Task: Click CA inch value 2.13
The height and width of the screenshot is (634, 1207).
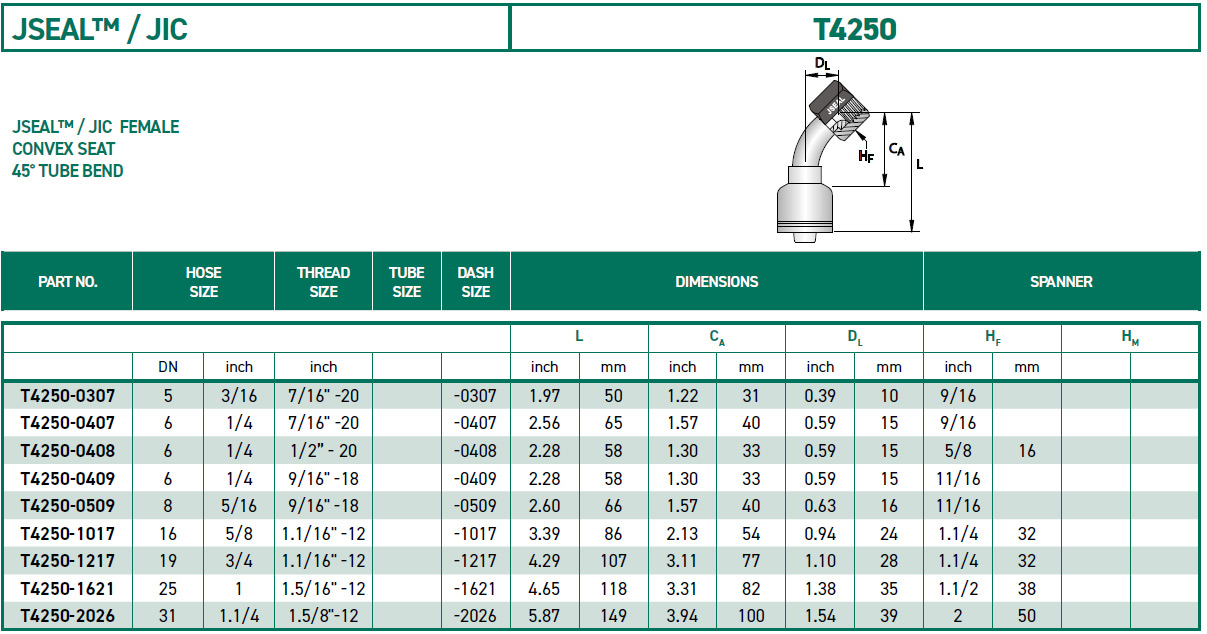Action: (x=683, y=533)
